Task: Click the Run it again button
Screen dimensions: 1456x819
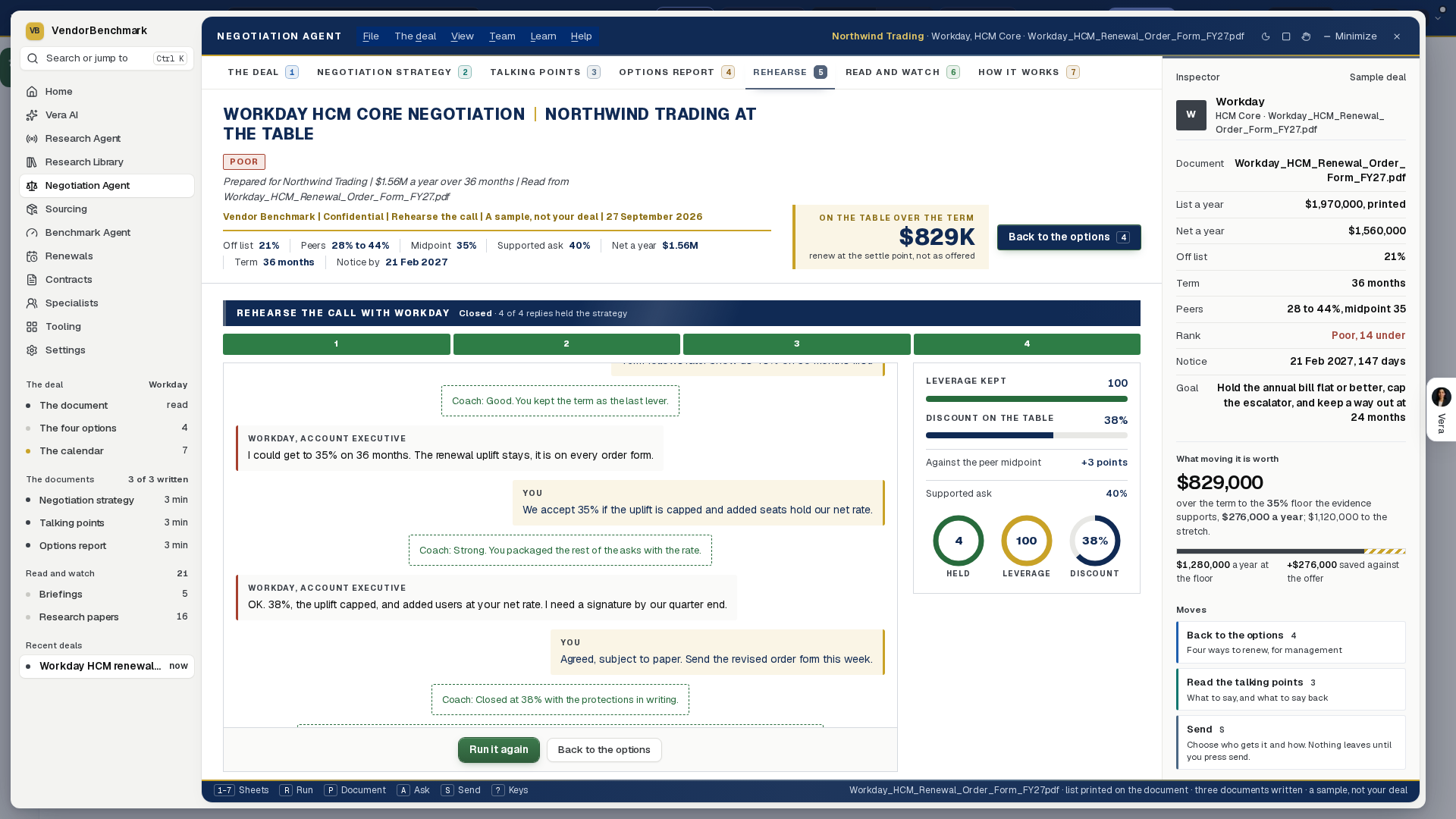Action: click(x=499, y=750)
